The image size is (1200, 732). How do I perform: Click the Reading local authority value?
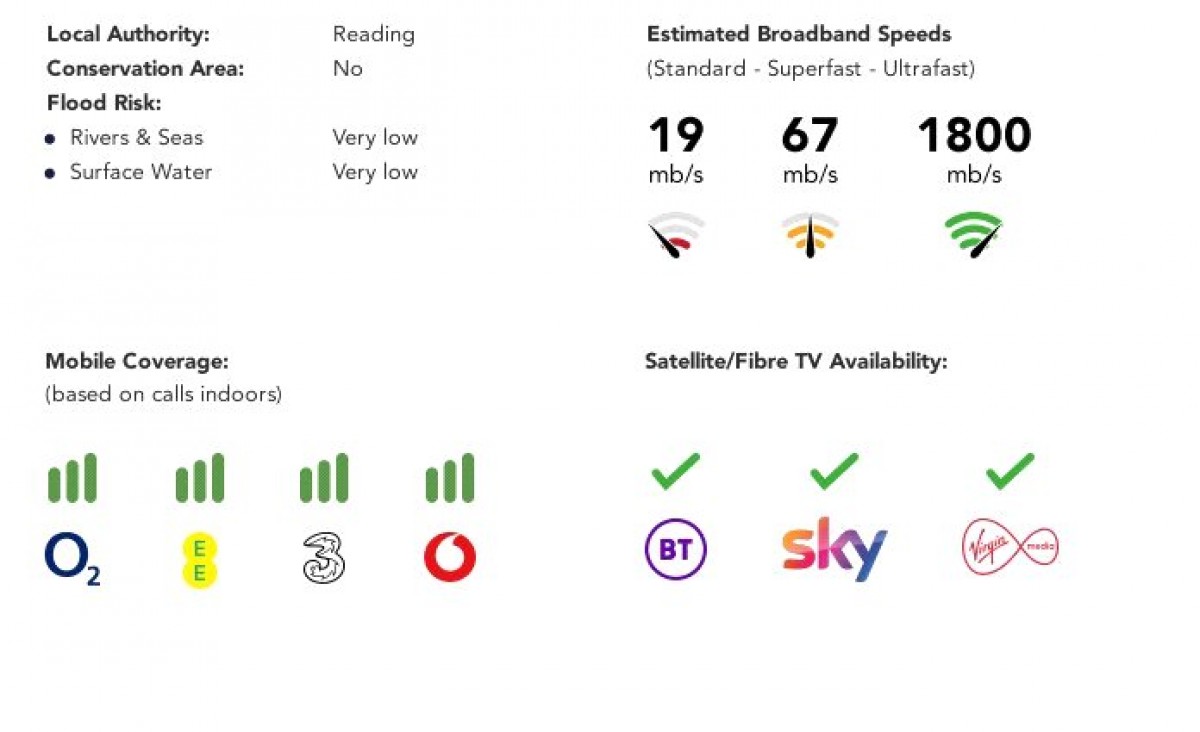coord(374,34)
